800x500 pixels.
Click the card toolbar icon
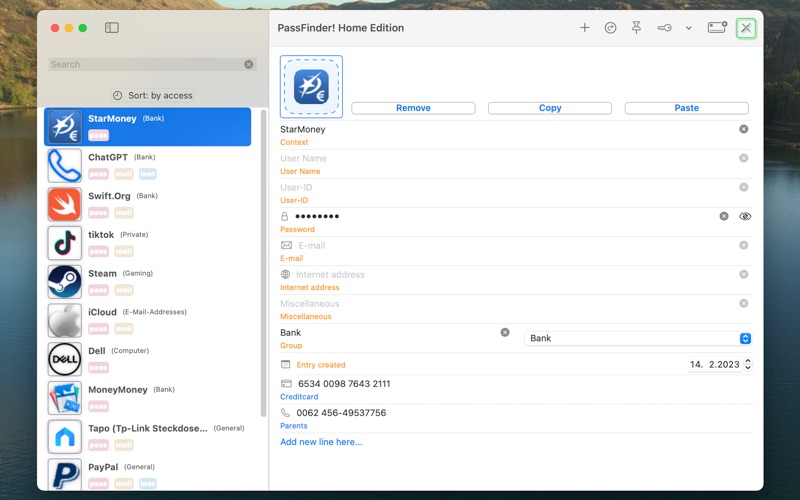717,28
